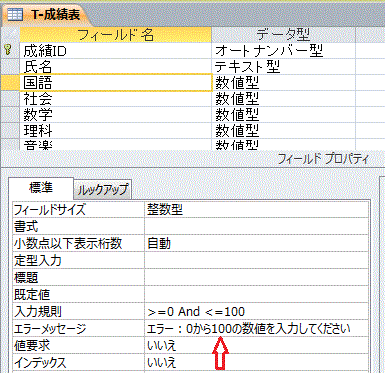Screen dimensions: 385x373
Task: Click the row selector for 社会
Action: click(10, 99)
